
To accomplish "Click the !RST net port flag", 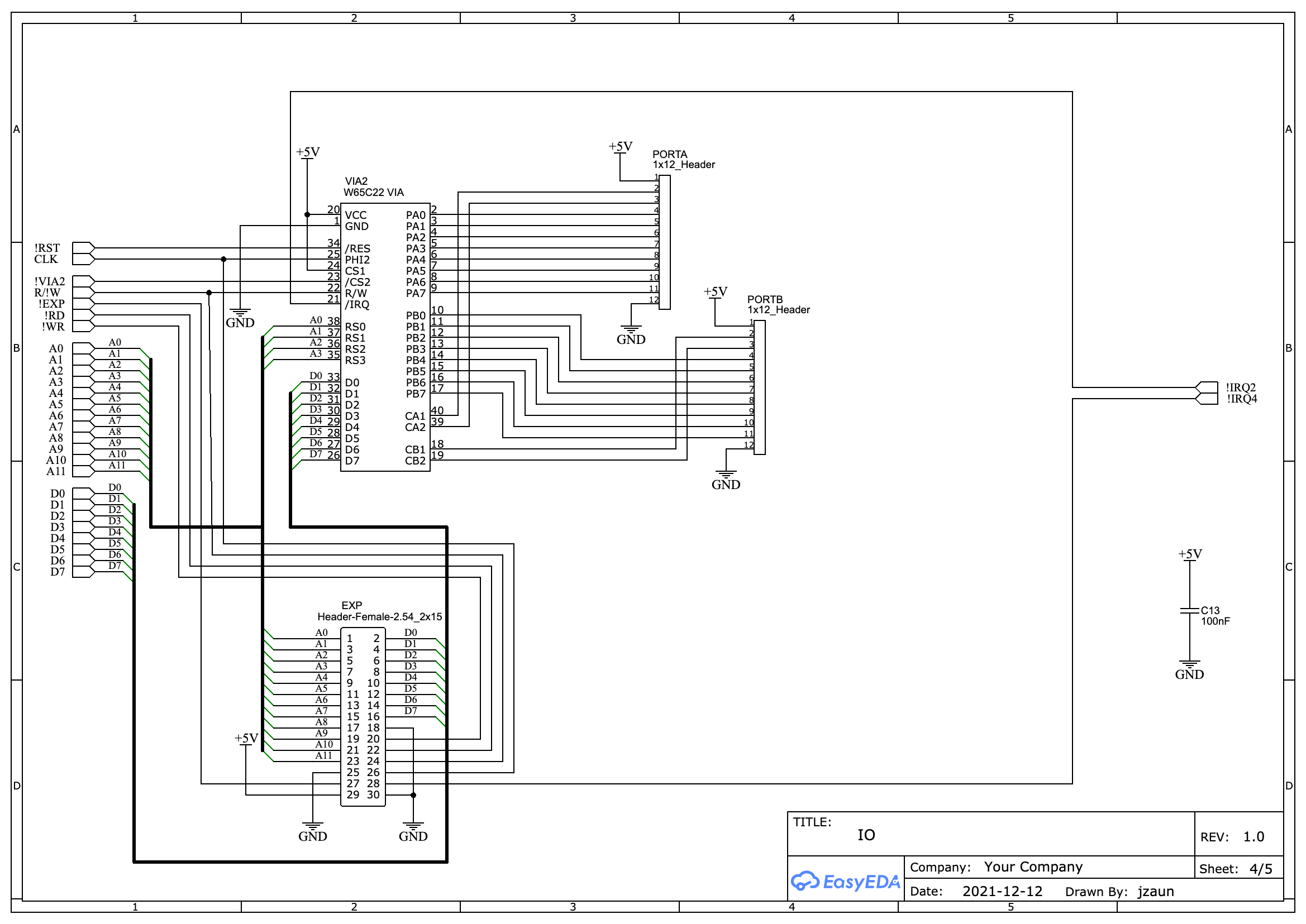I will click(83, 248).
